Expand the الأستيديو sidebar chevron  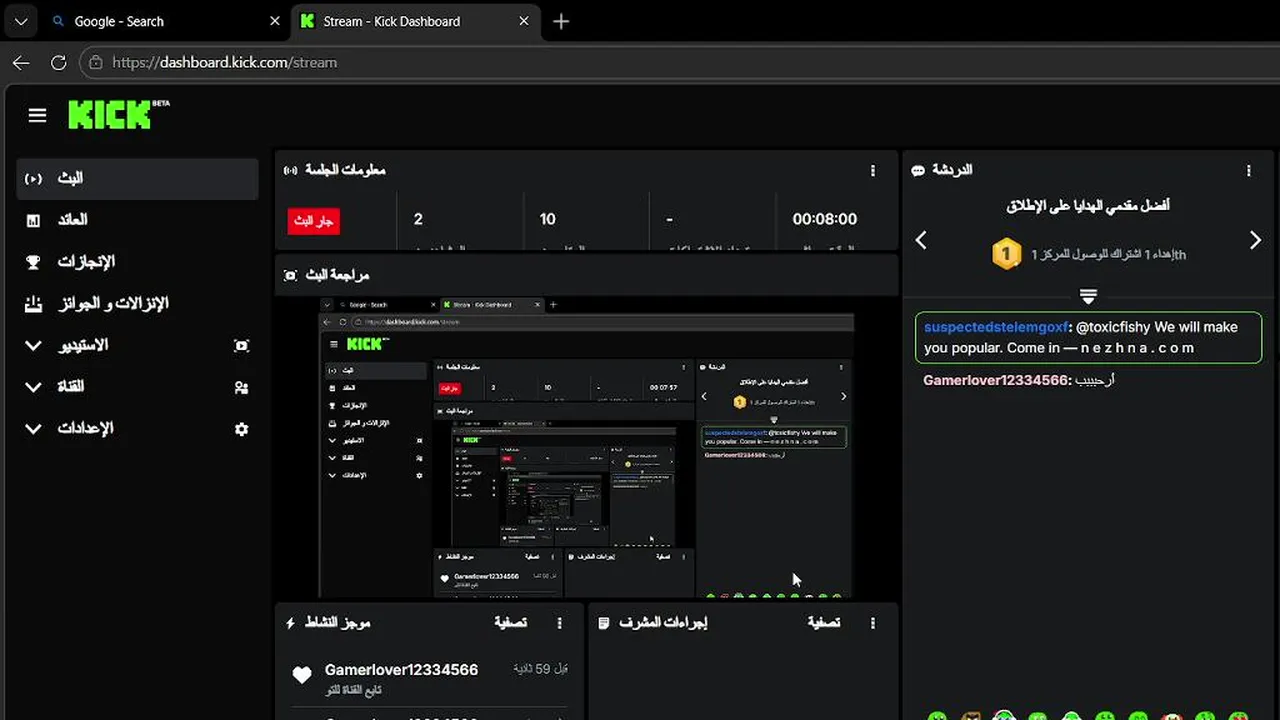pyautogui.click(x=33, y=346)
